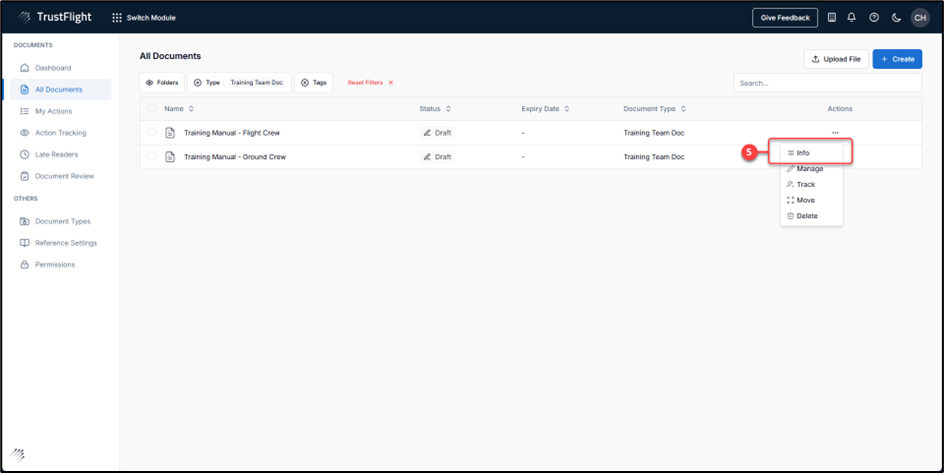This screenshot has height=473, width=944.
Task: Click the Upload File button
Action: (x=836, y=59)
